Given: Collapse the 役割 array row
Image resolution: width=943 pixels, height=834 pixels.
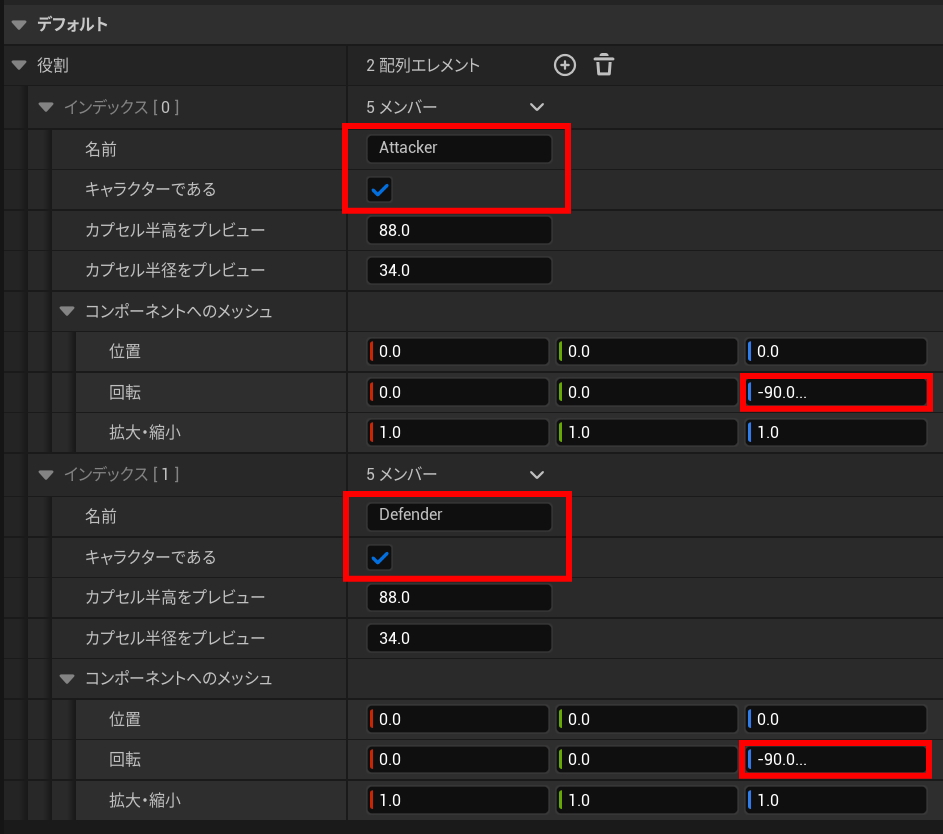Looking at the screenshot, I should click(x=19, y=66).
